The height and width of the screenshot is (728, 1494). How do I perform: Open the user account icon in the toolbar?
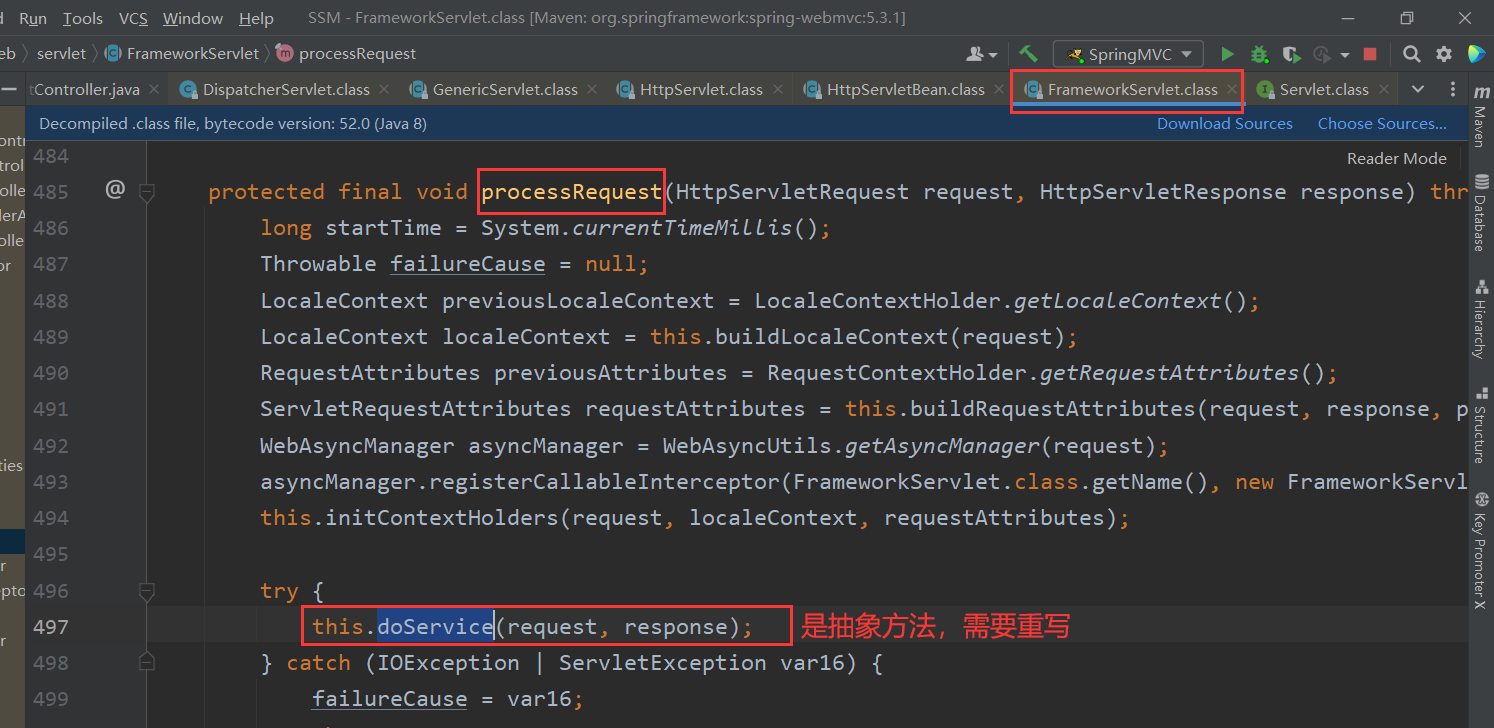click(x=975, y=54)
